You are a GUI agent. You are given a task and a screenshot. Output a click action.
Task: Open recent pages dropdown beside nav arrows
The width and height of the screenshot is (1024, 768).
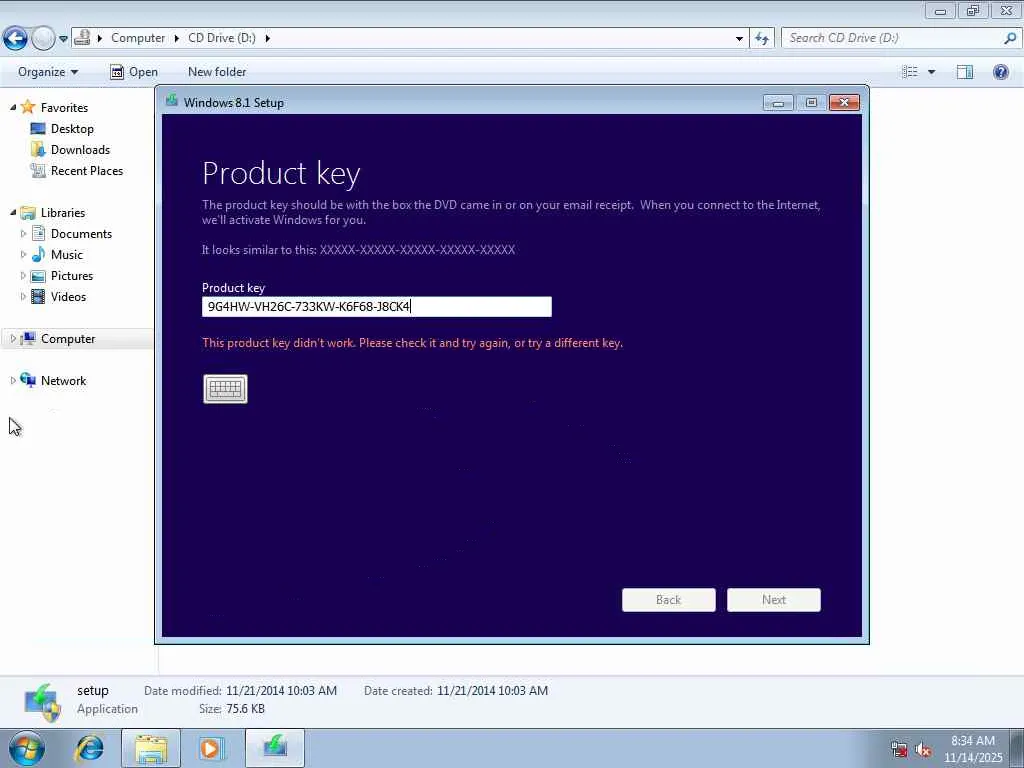pyautogui.click(x=63, y=39)
